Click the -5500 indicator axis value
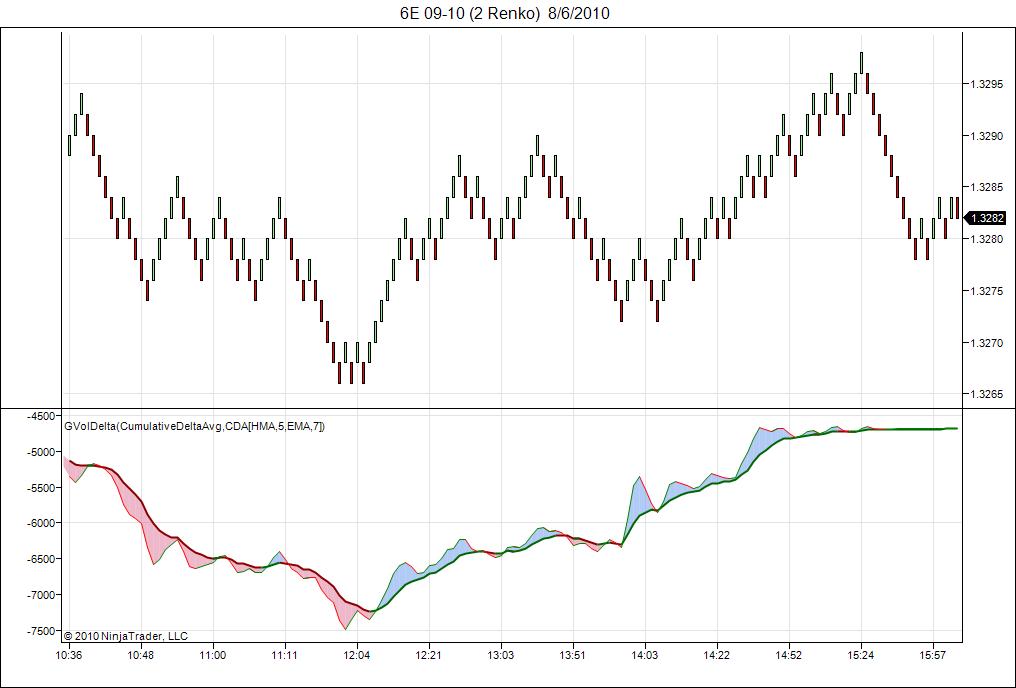 click(x=42, y=487)
